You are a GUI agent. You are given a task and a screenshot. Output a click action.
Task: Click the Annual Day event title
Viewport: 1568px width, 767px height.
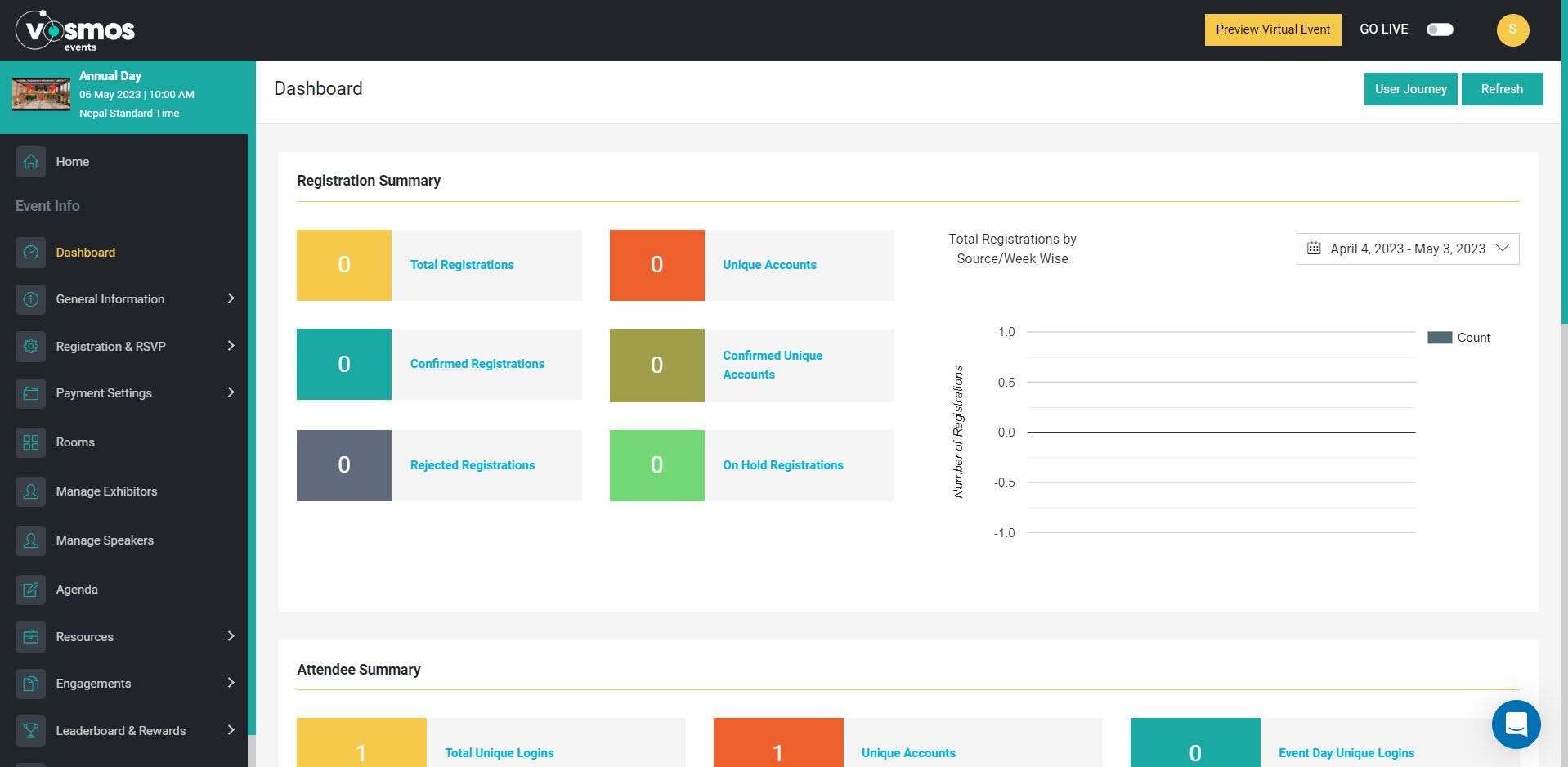110,76
